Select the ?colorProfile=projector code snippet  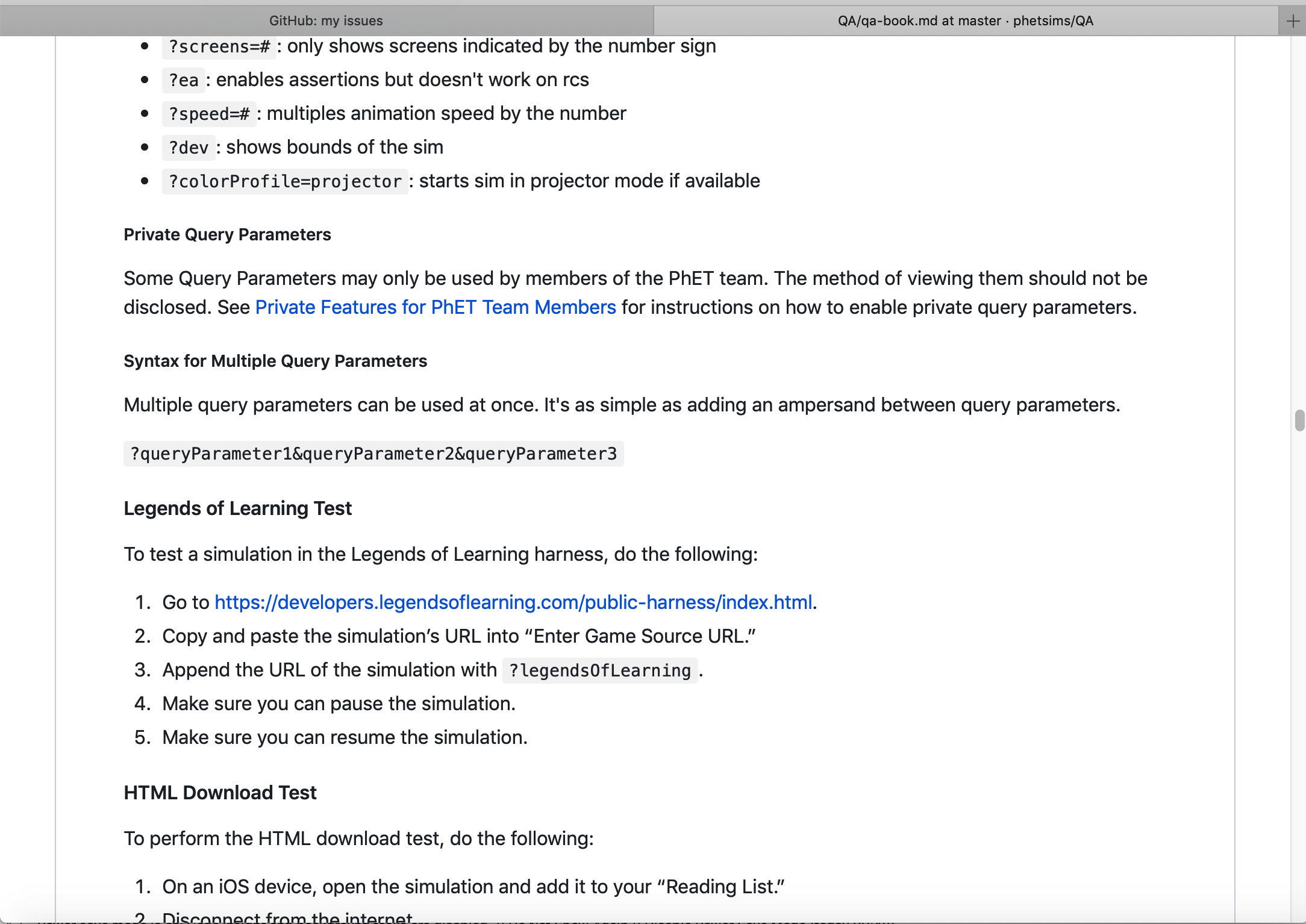(284, 181)
